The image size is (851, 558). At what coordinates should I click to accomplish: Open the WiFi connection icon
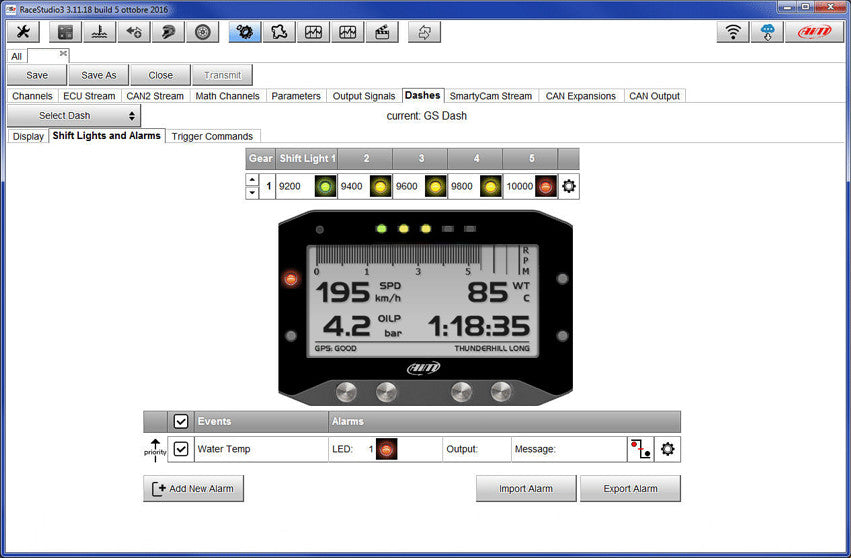pyautogui.click(x=733, y=32)
